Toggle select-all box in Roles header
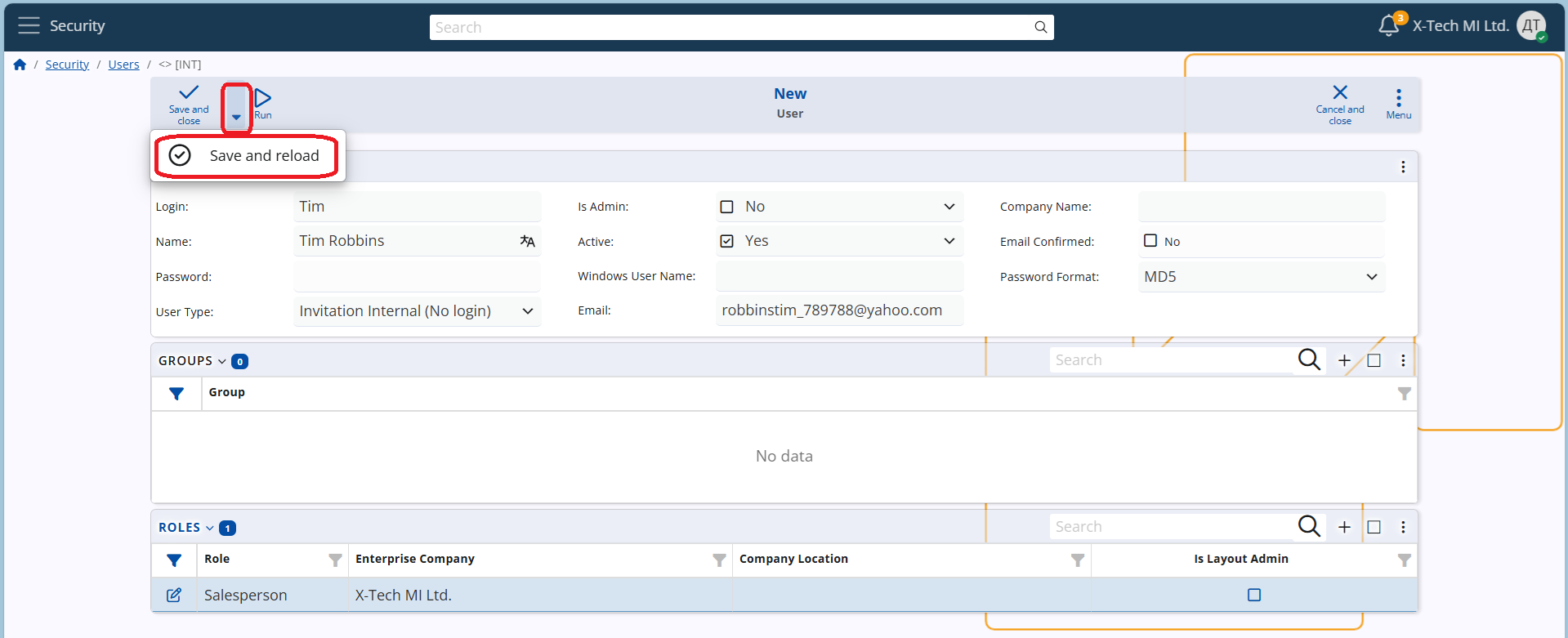The width and height of the screenshot is (1568, 638). coord(1374,527)
